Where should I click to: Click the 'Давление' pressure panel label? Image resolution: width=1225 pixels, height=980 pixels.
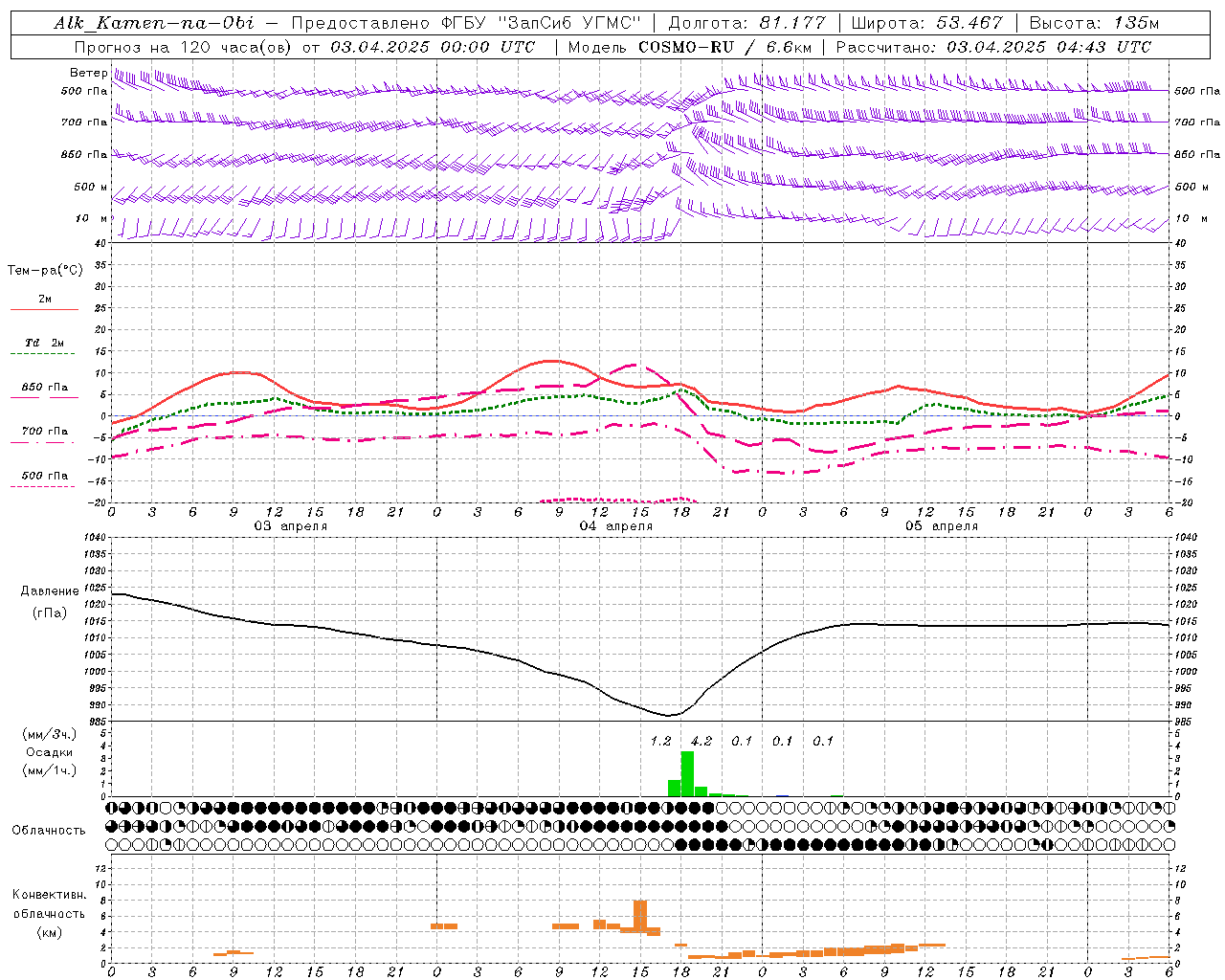50,591
